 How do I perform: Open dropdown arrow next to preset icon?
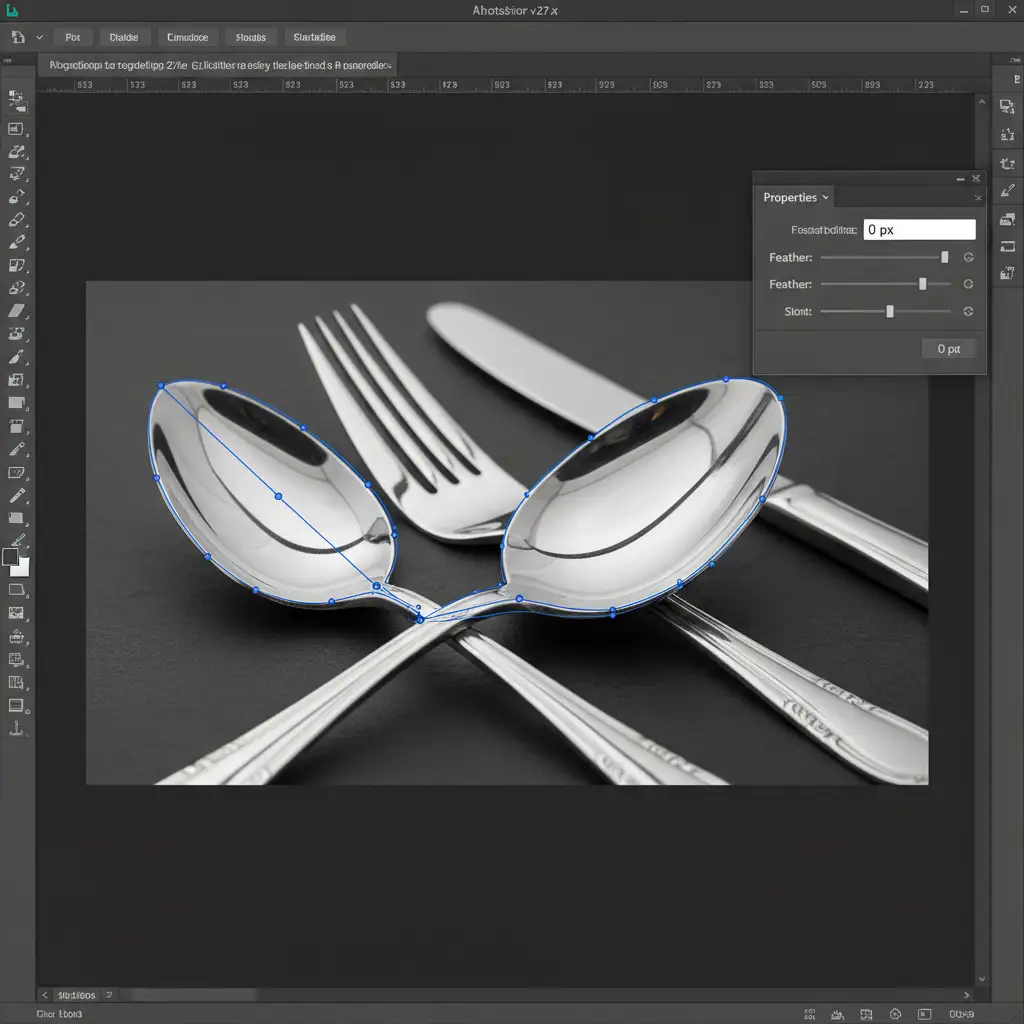point(40,37)
